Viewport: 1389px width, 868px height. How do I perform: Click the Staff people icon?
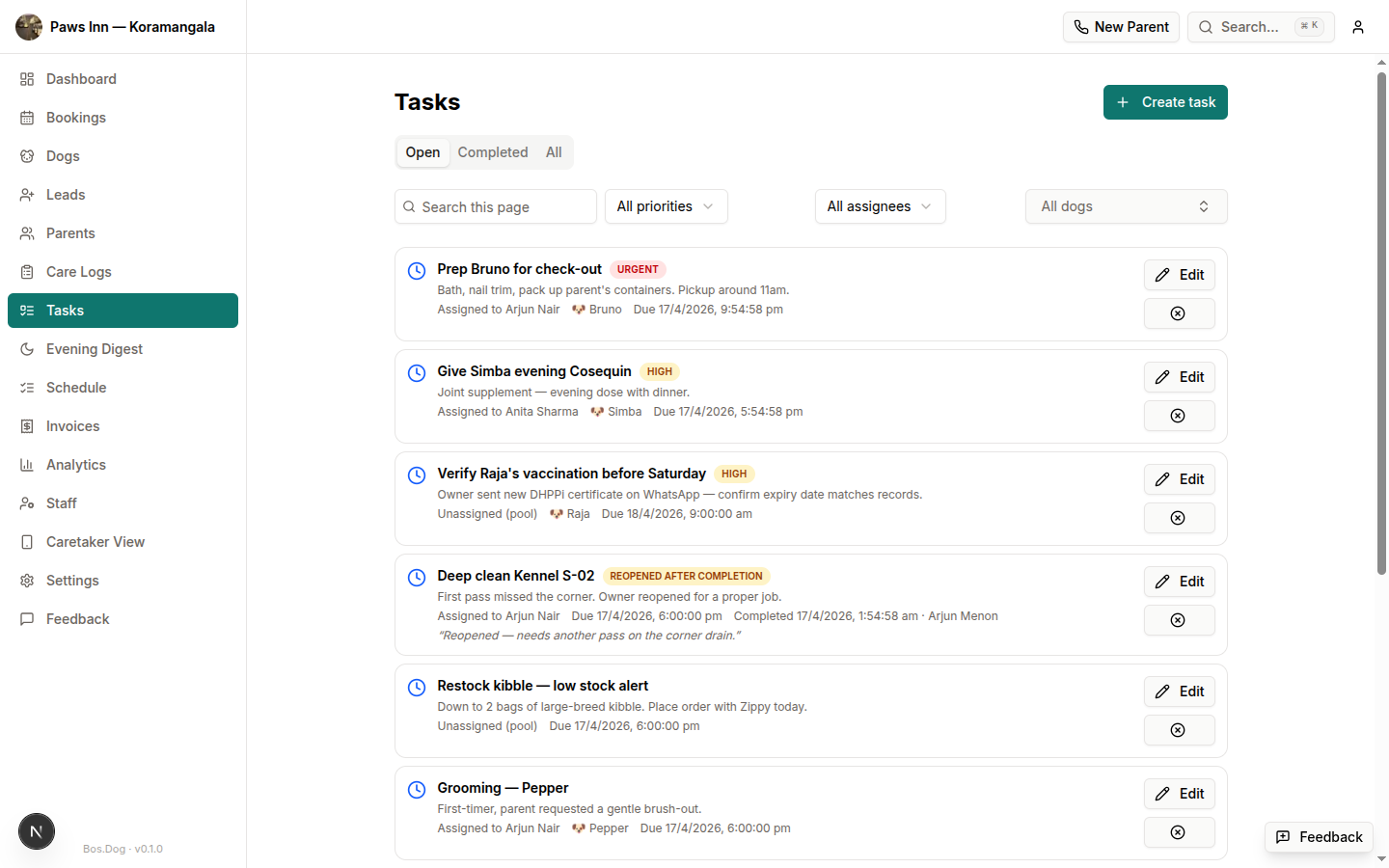tap(26, 502)
